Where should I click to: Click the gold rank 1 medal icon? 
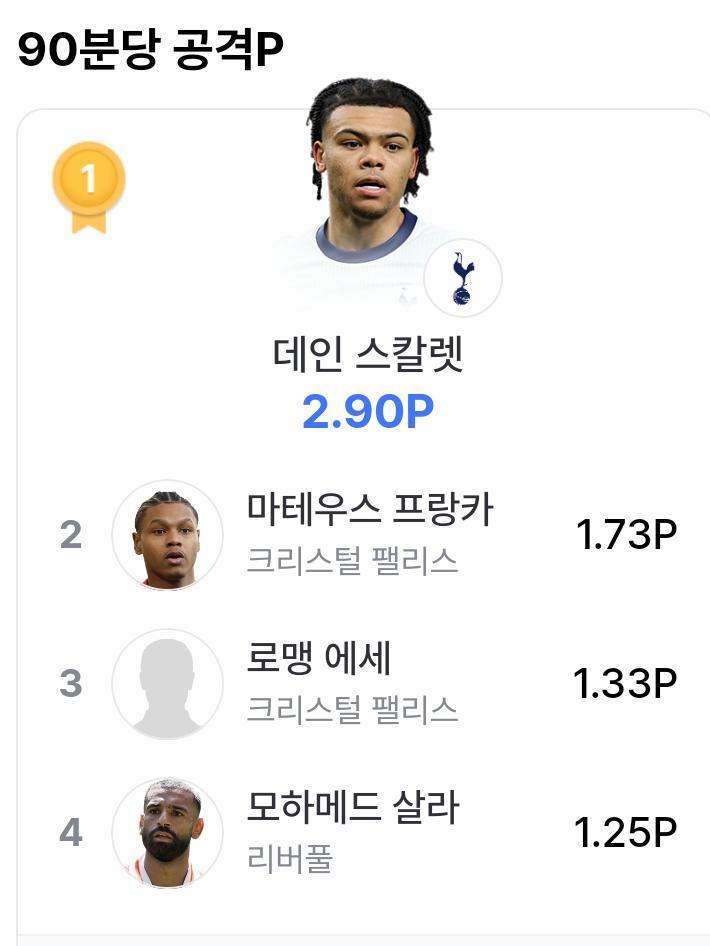click(89, 188)
